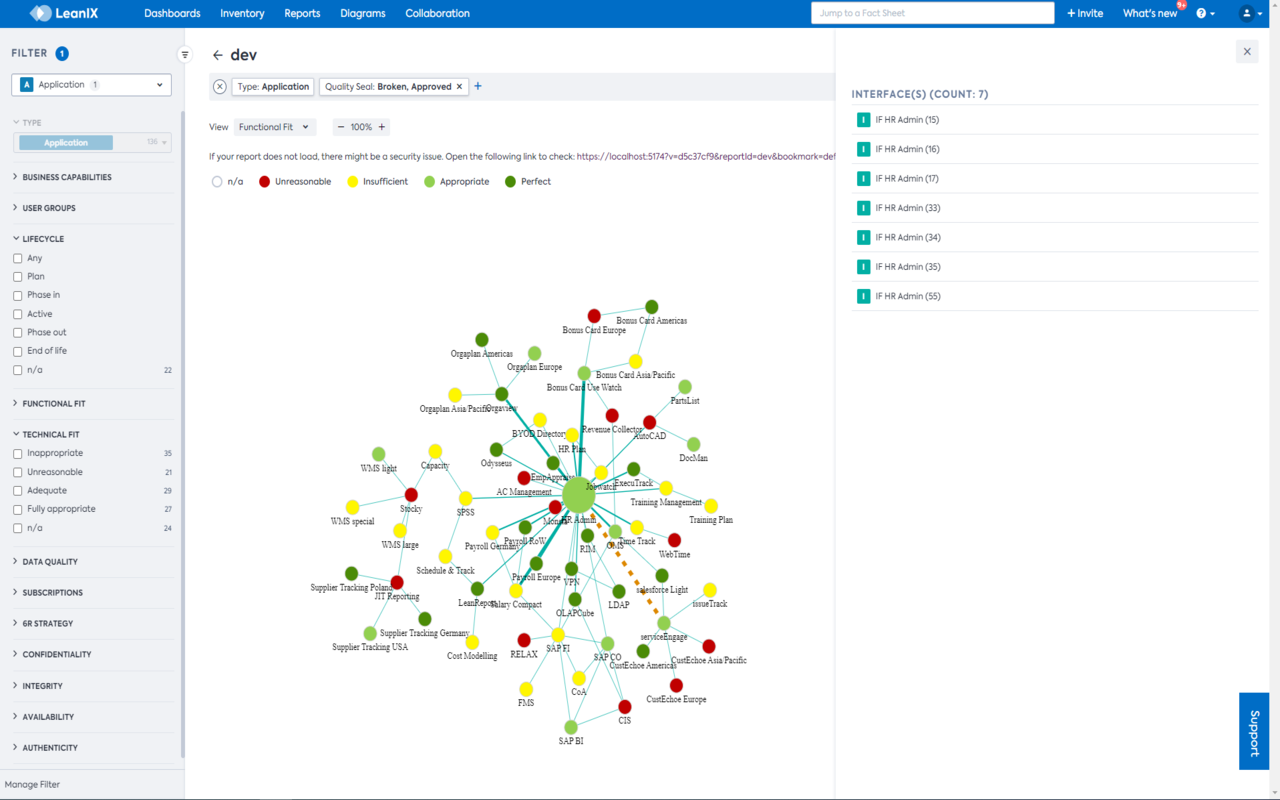
Task: Open the Diagrams menu
Action: (x=362, y=13)
